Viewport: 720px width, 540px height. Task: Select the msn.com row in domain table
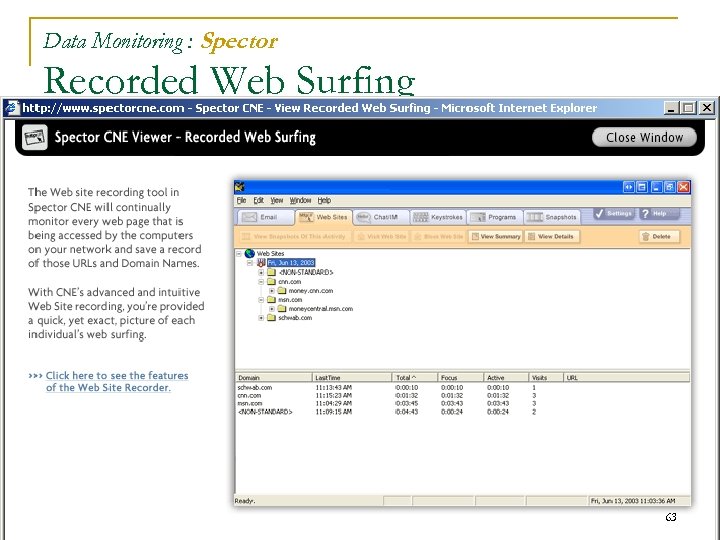pos(462,403)
